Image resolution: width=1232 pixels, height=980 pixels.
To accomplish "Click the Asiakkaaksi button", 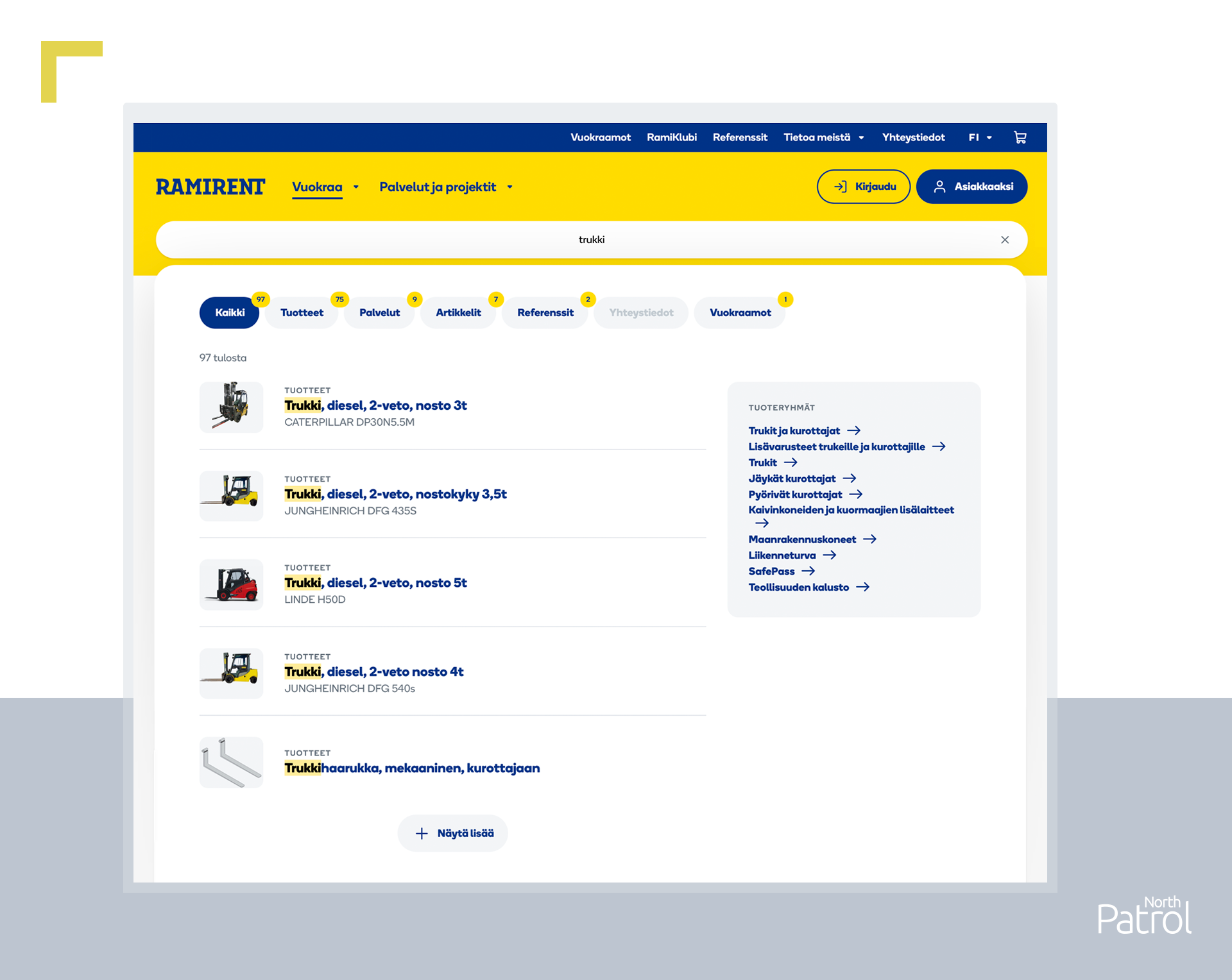I will [972, 187].
